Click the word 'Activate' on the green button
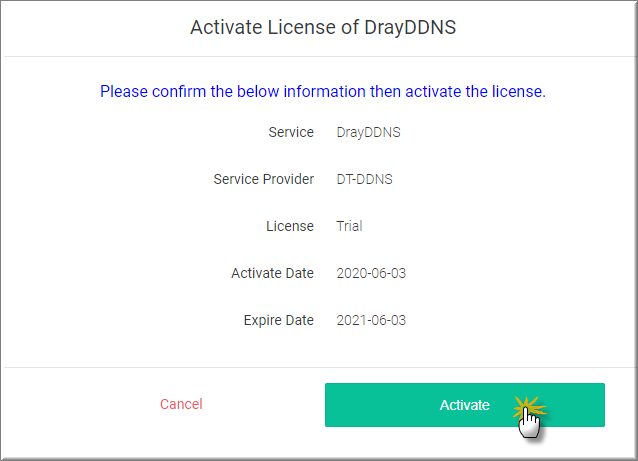The image size is (638, 461). pyautogui.click(x=464, y=405)
